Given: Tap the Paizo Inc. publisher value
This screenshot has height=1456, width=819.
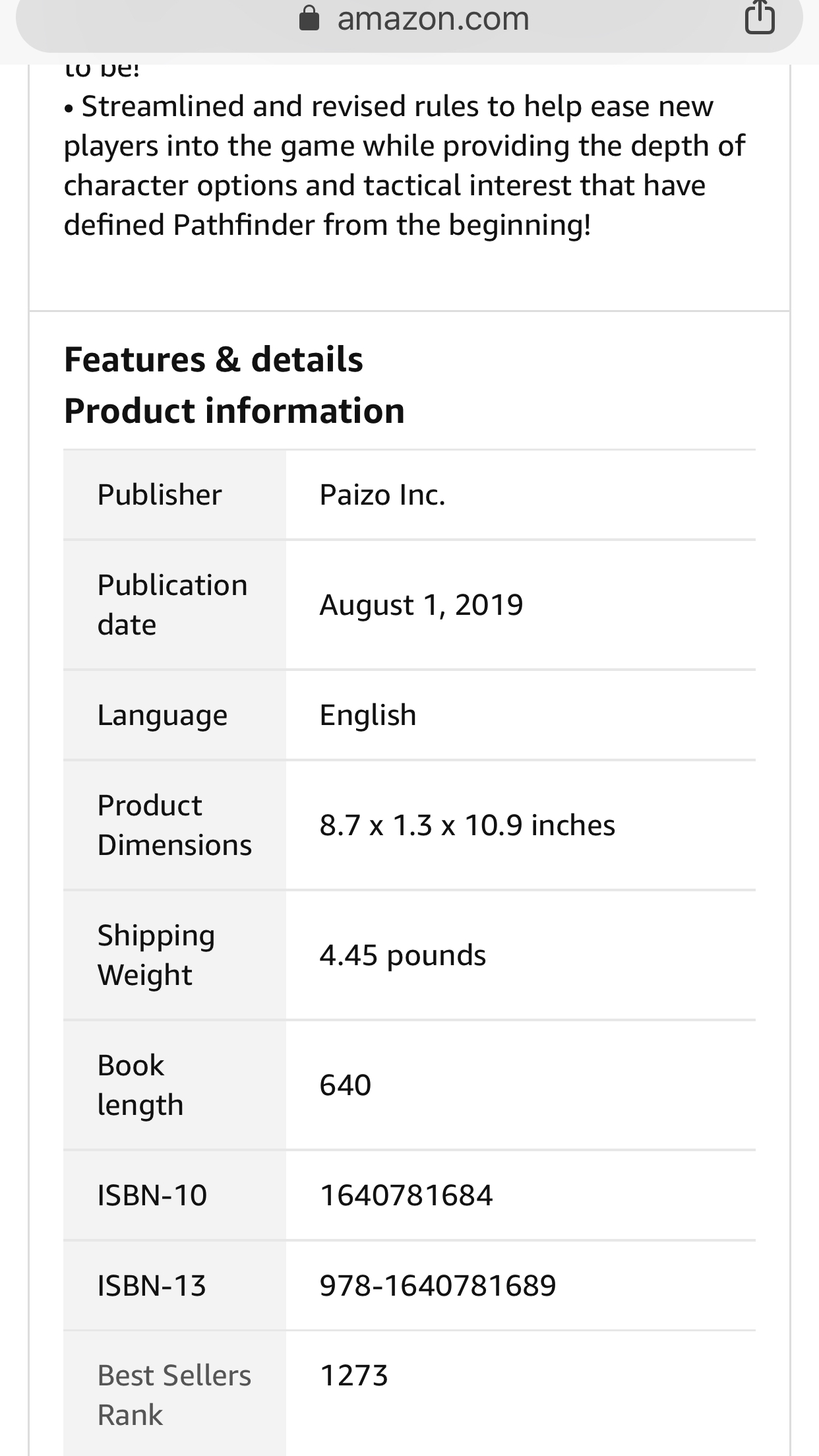Looking at the screenshot, I should tap(382, 495).
